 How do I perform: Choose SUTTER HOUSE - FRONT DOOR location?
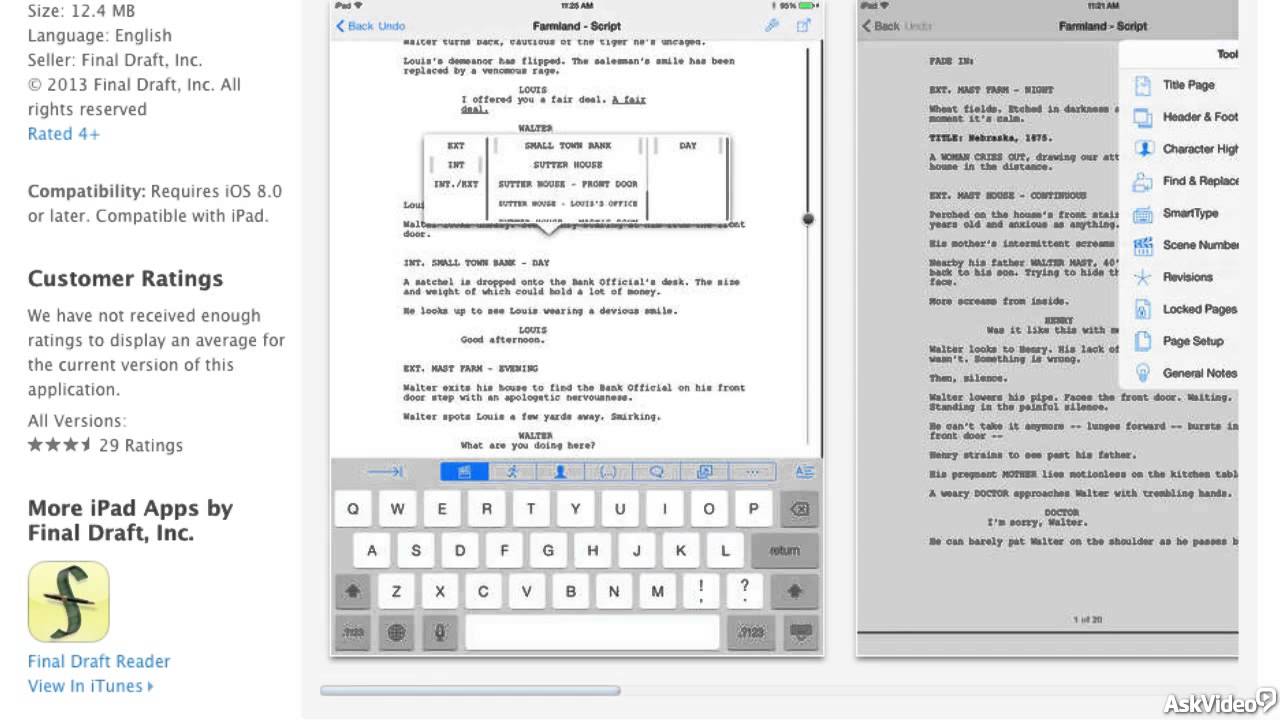tap(567, 185)
